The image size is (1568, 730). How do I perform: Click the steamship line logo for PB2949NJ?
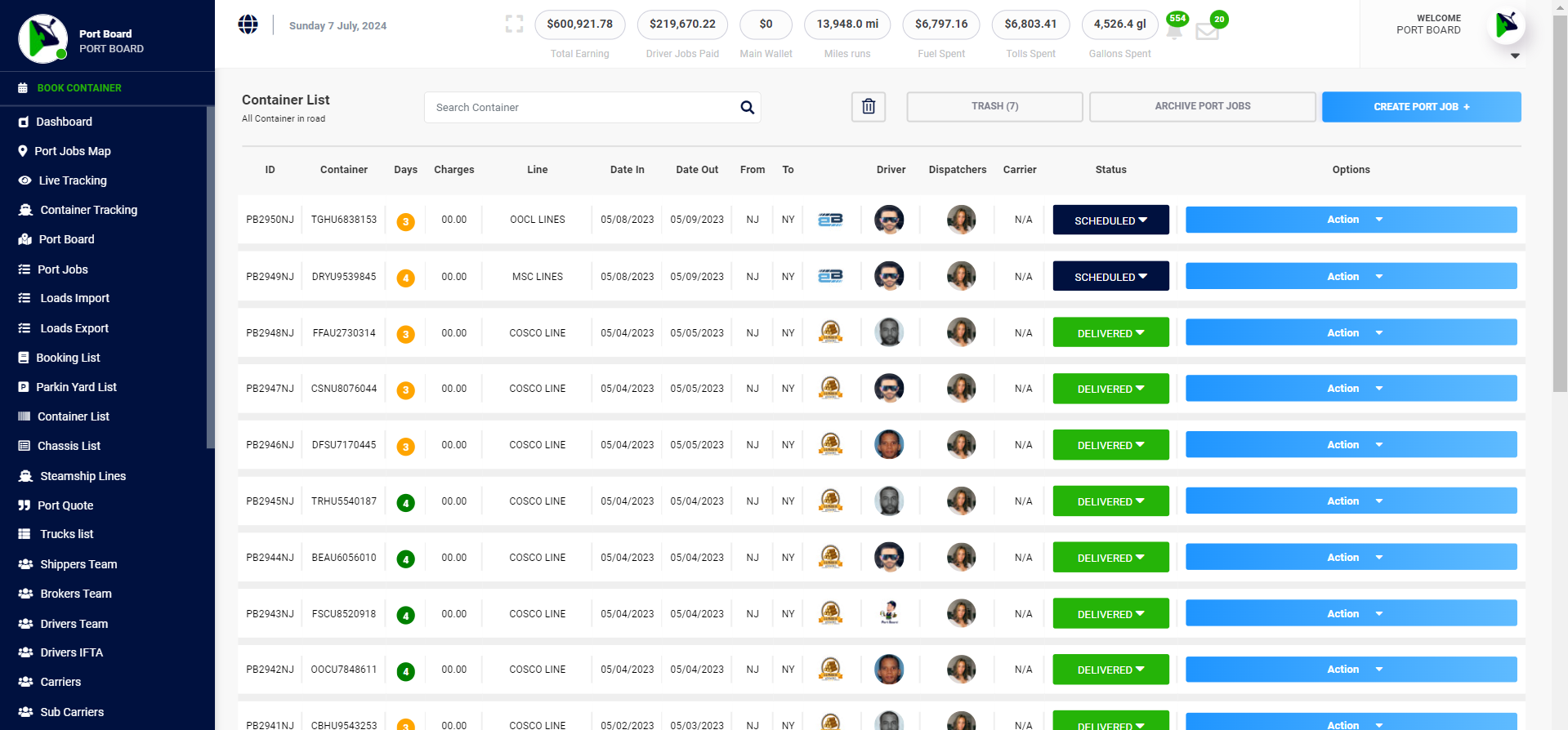point(830,276)
